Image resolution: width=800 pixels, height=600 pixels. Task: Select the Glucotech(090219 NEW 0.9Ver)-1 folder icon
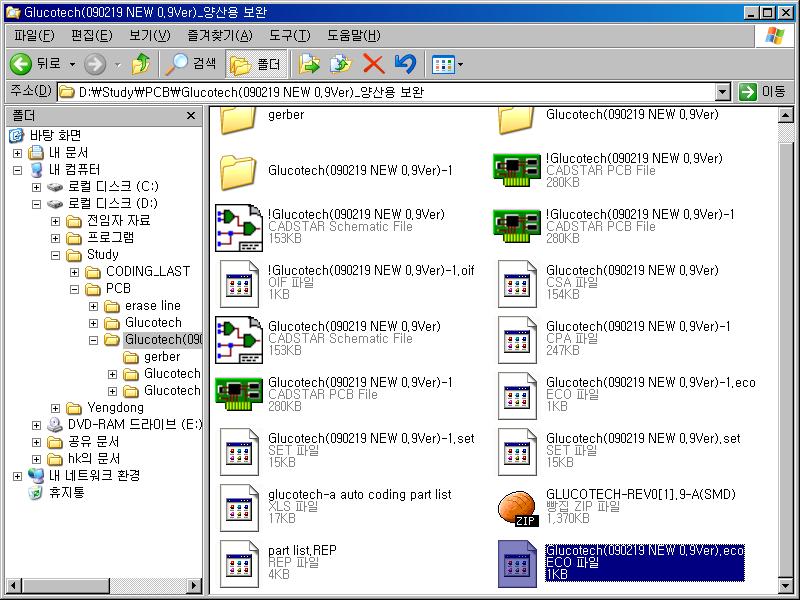(x=238, y=171)
